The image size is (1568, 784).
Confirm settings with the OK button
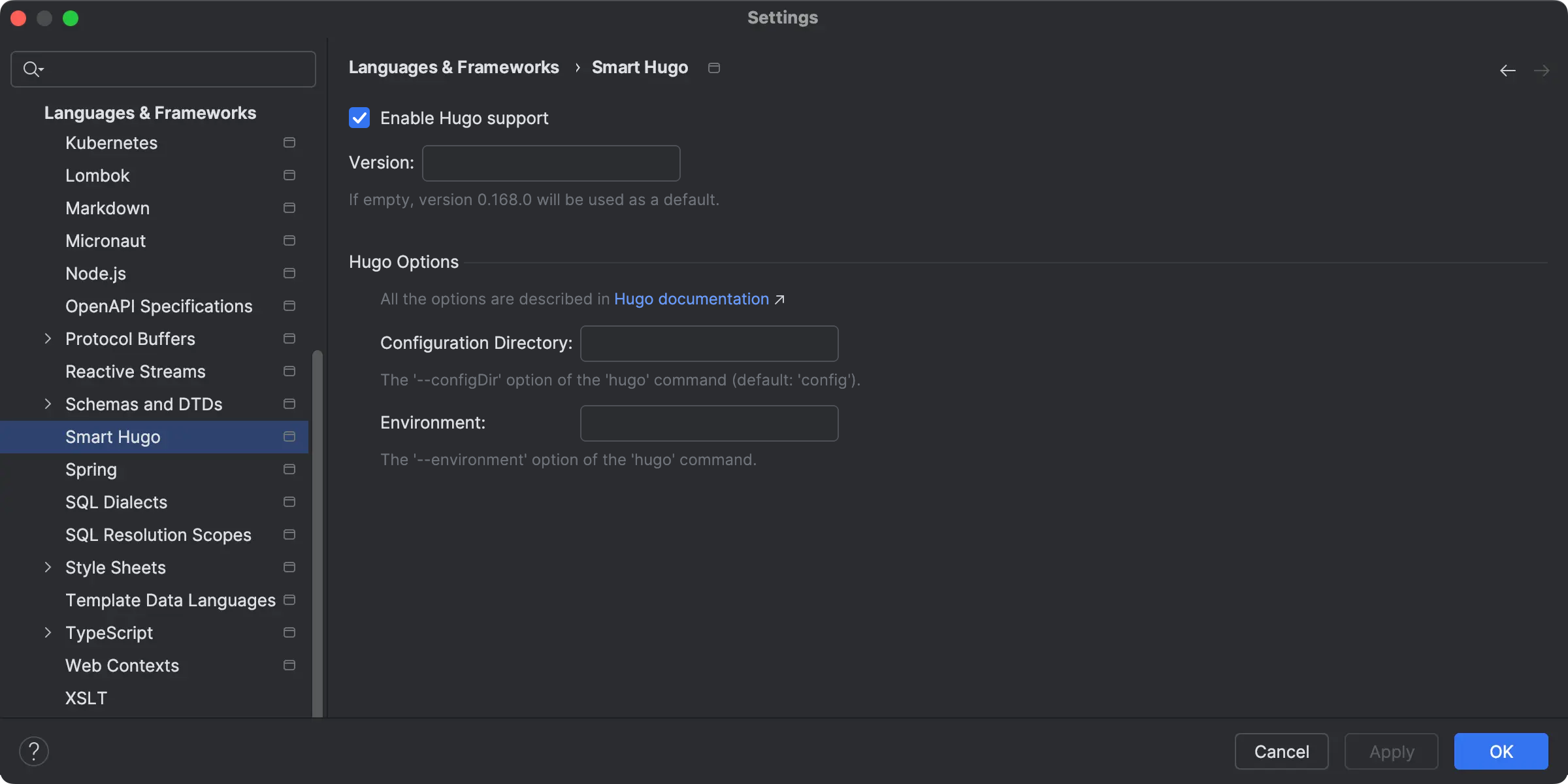point(1501,751)
